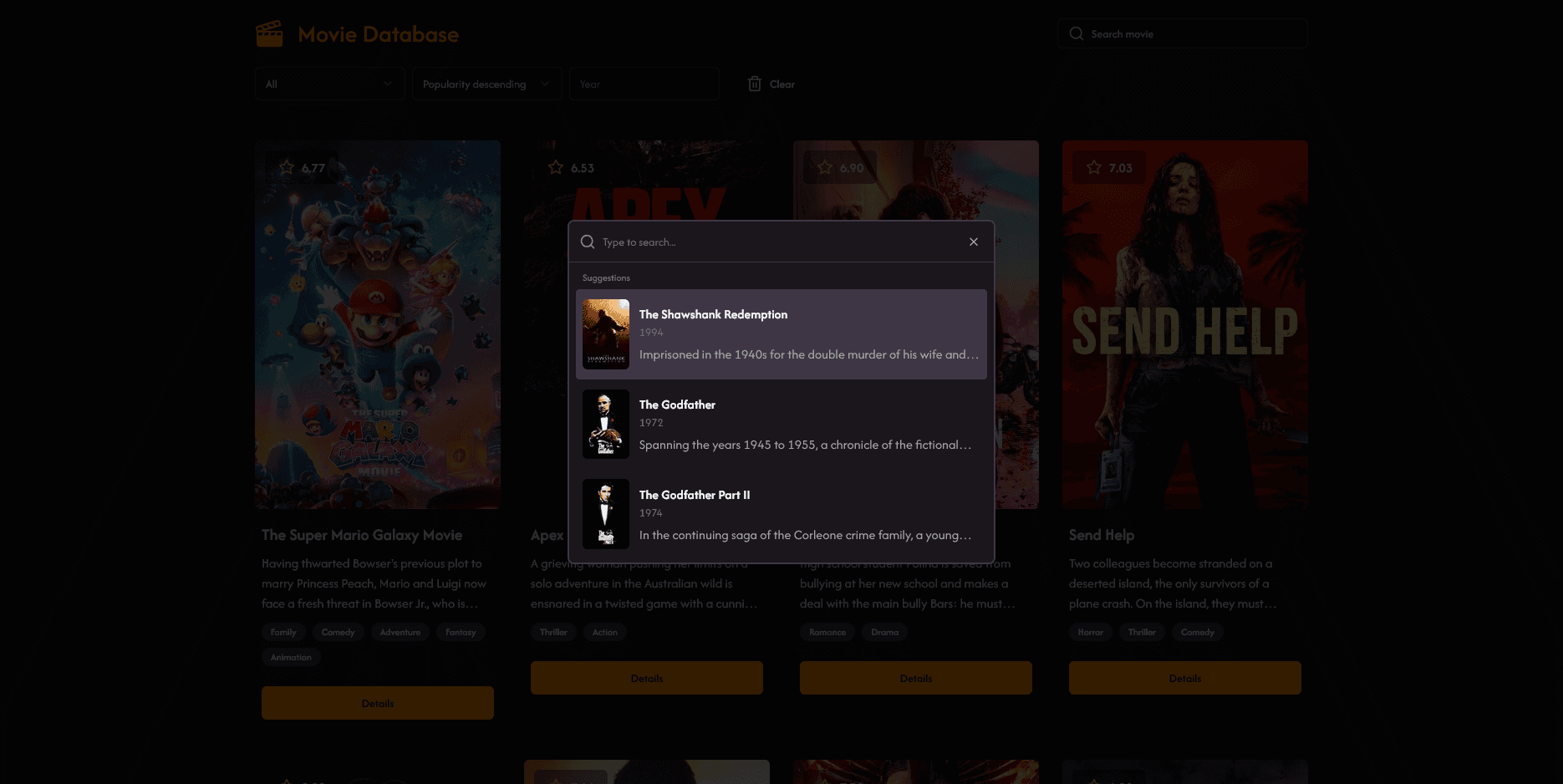1563x784 pixels.
Task: Click the Suggestions heading in search dialog
Action: (606, 277)
